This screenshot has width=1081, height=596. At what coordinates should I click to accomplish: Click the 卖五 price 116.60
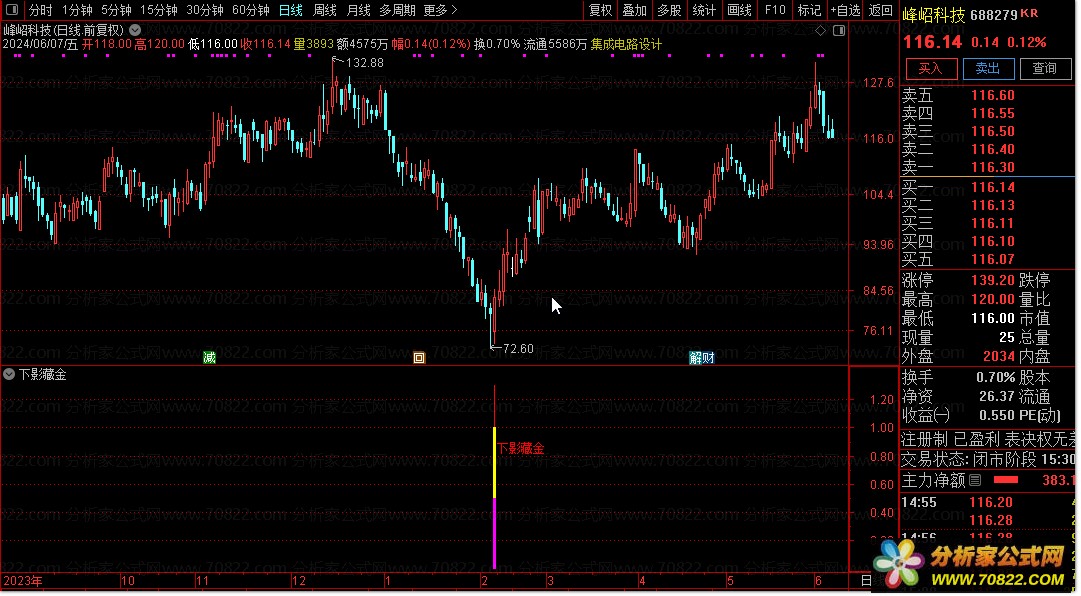pyautogui.click(x=993, y=96)
